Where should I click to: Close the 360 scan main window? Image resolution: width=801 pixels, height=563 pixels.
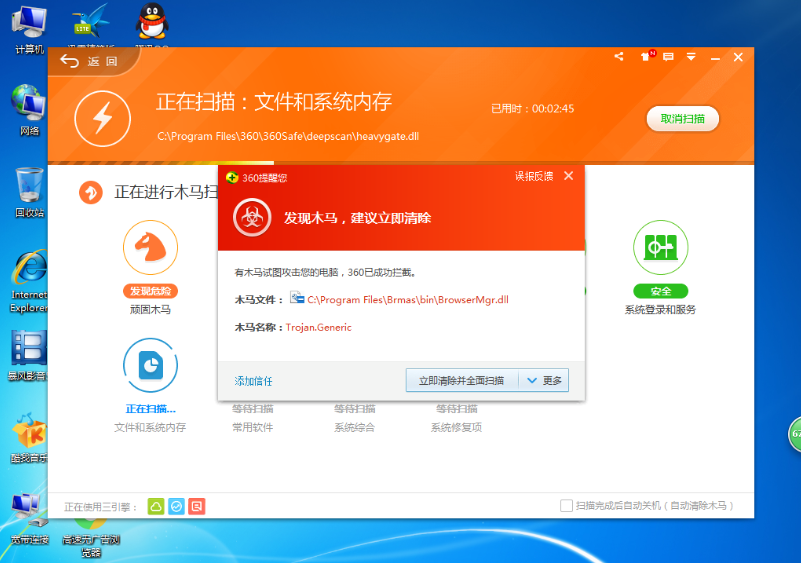pos(738,57)
